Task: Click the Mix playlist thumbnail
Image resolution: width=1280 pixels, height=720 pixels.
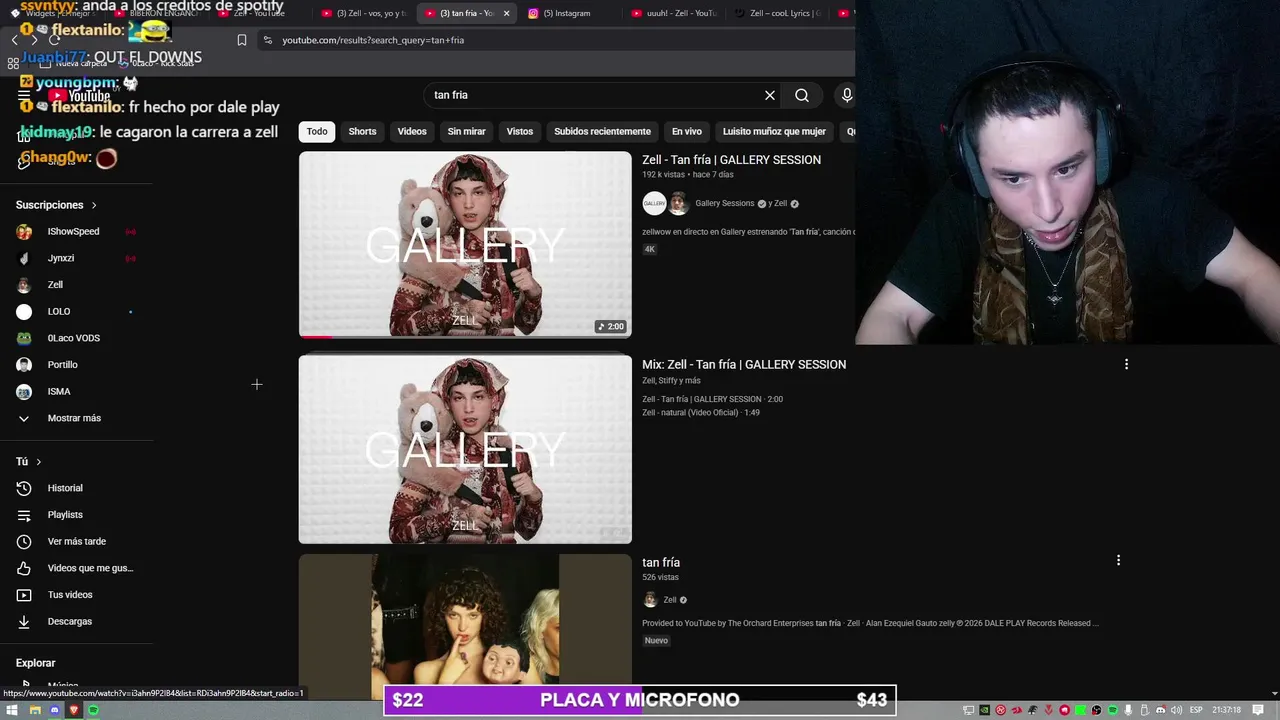Action: click(x=465, y=450)
